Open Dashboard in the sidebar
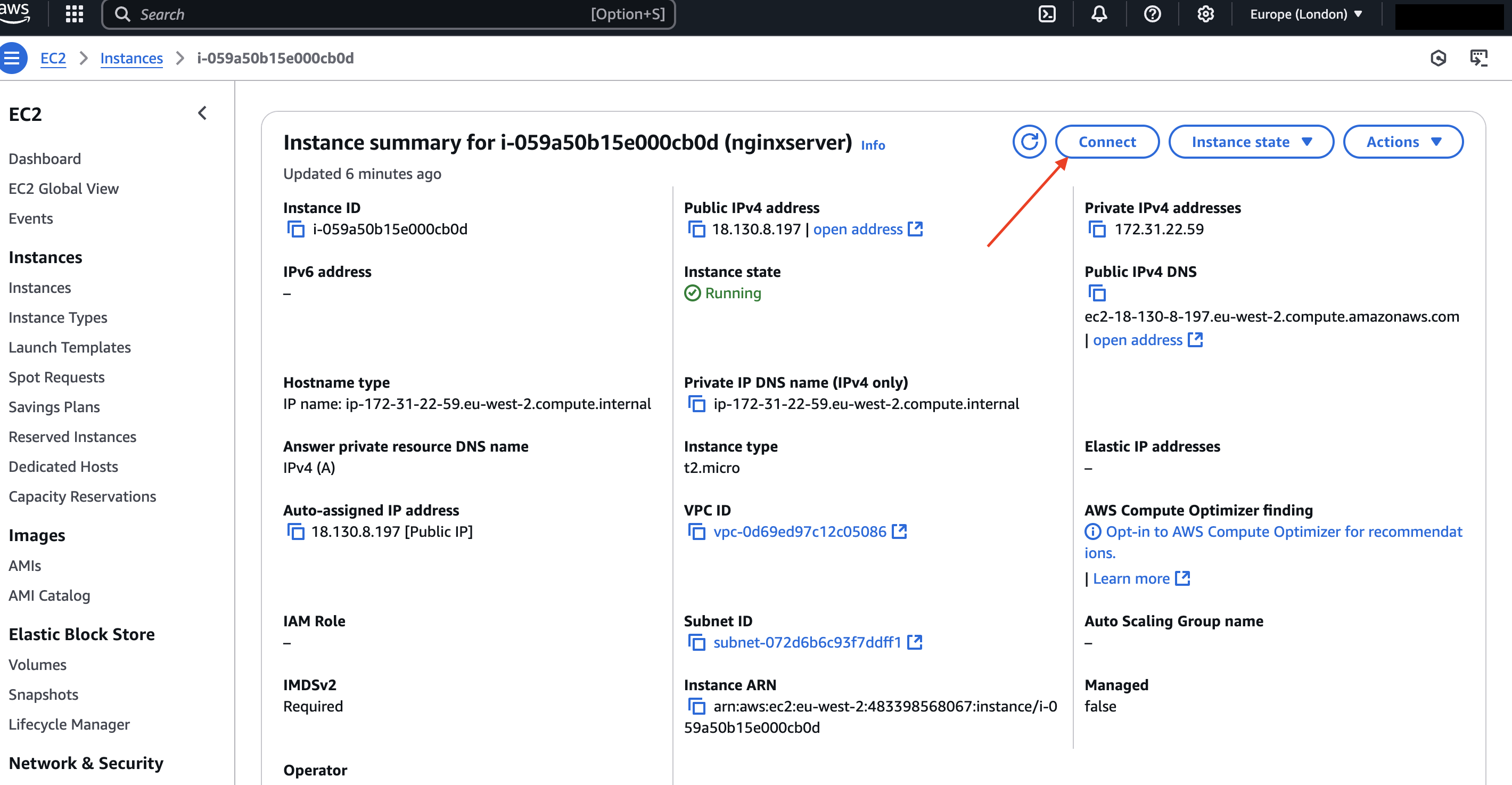The height and width of the screenshot is (785, 1512). pos(45,159)
